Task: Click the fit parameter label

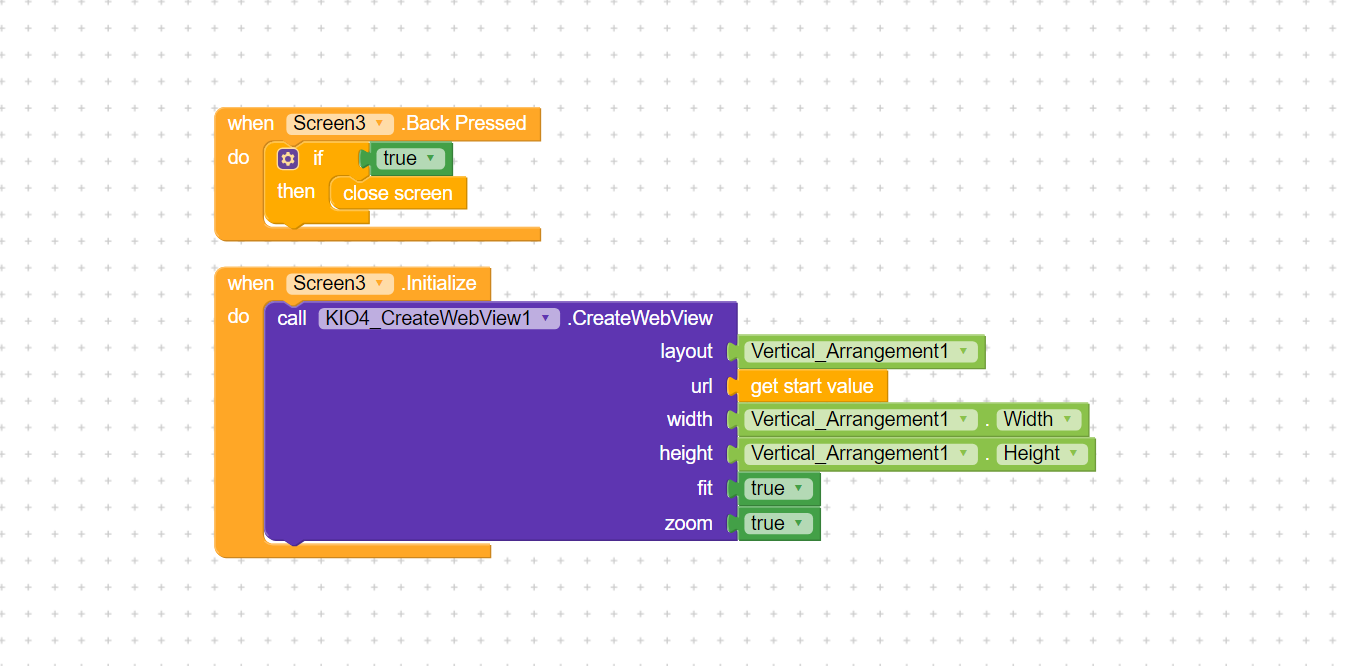Action: (705, 489)
